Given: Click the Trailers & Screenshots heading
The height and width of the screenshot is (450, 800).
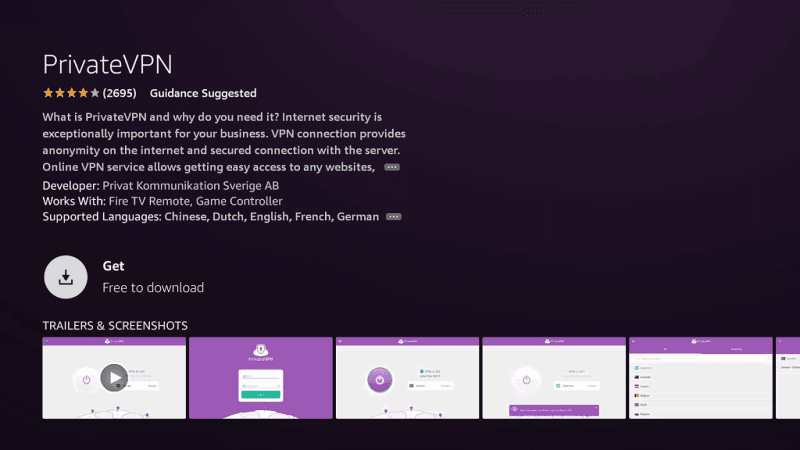Looking at the screenshot, I should coord(115,326).
